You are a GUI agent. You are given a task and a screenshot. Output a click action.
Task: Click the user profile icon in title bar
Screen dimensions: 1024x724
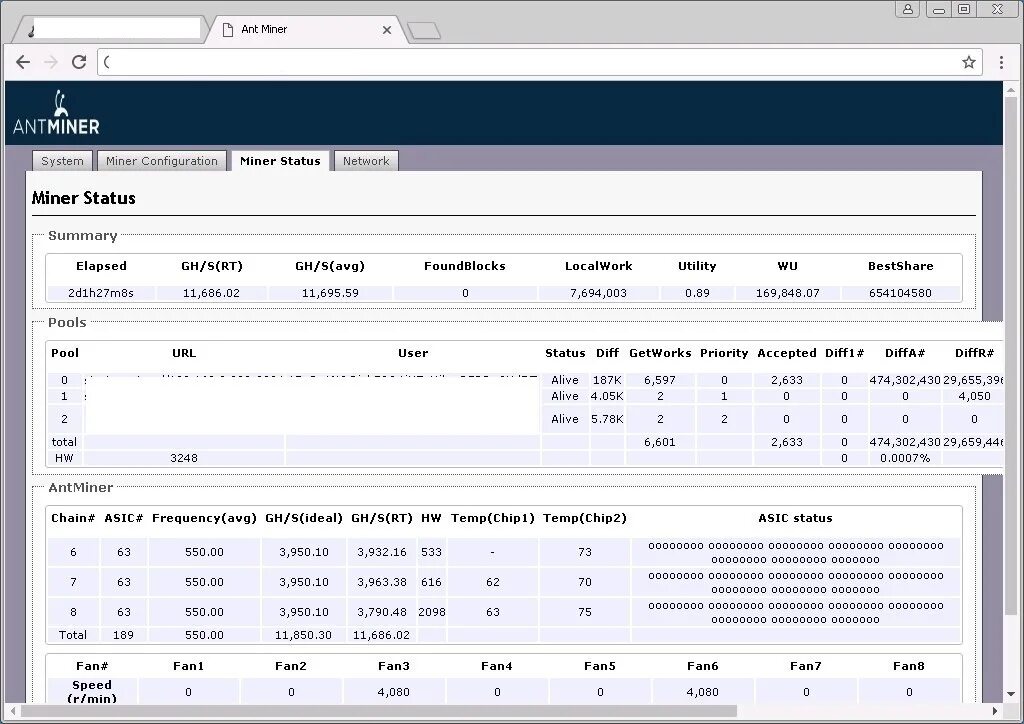click(x=908, y=9)
